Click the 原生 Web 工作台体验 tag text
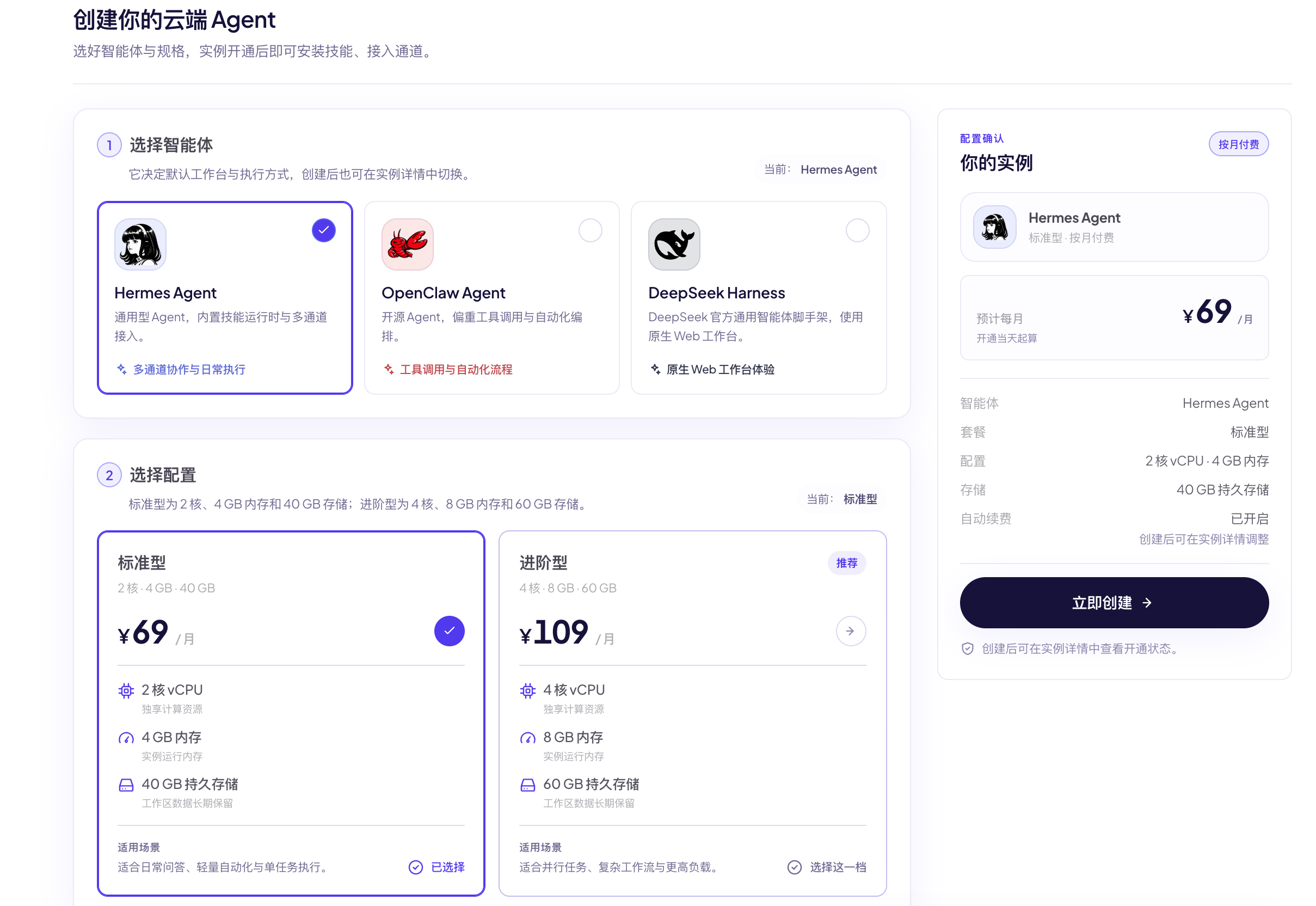The image size is (1316, 906). pos(720,370)
